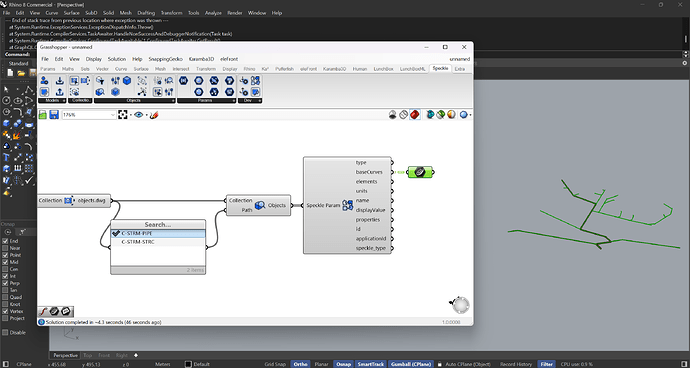Toggle the SmartTrack status bar button
This screenshot has width=690, height=368.
(x=371, y=364)
